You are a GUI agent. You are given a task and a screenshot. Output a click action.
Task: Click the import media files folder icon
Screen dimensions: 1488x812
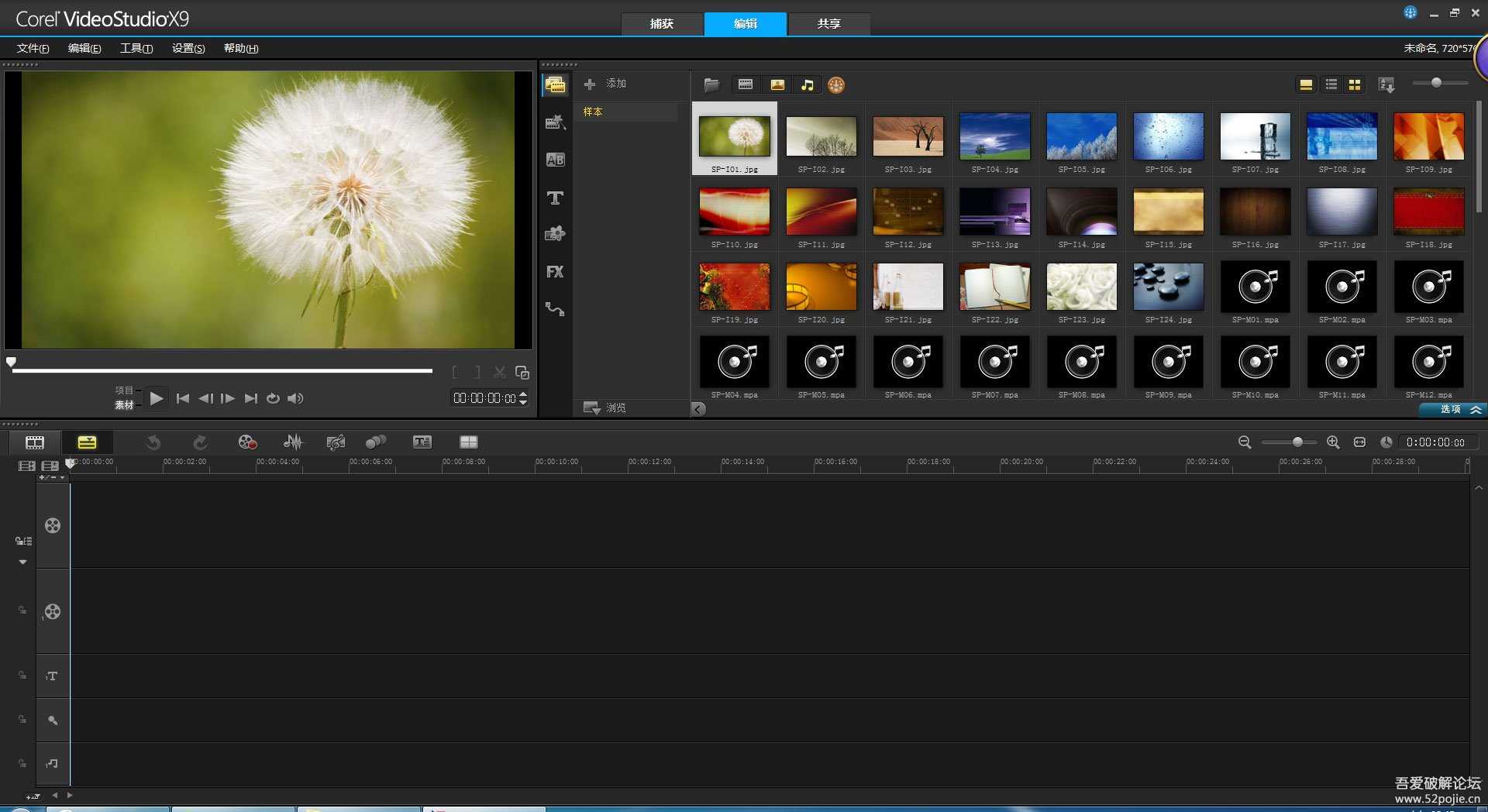pyautogui.click(x=711, y=84)
